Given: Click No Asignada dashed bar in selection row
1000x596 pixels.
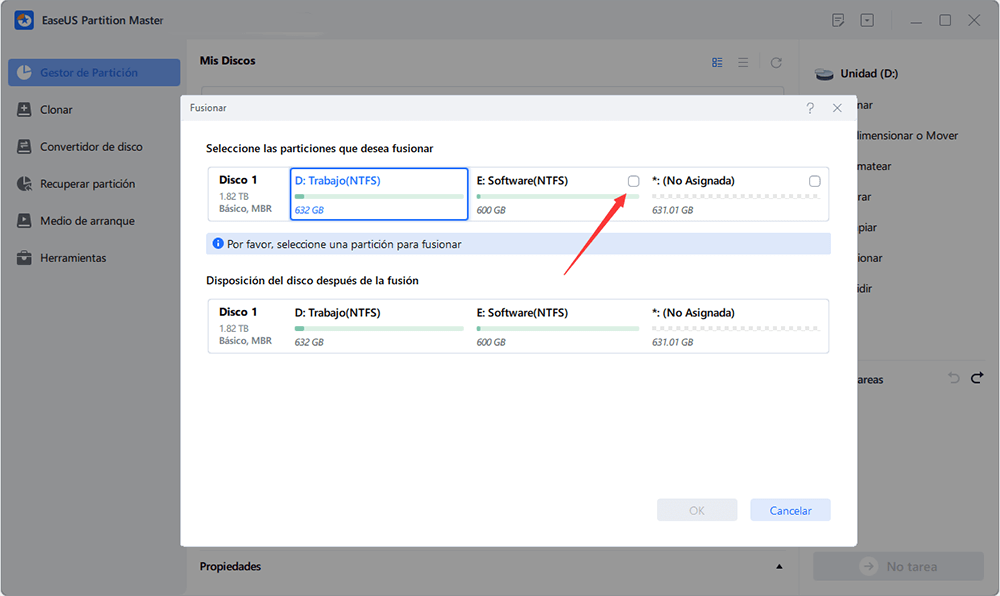Looking at the screenshot, I should click(735, 196).
